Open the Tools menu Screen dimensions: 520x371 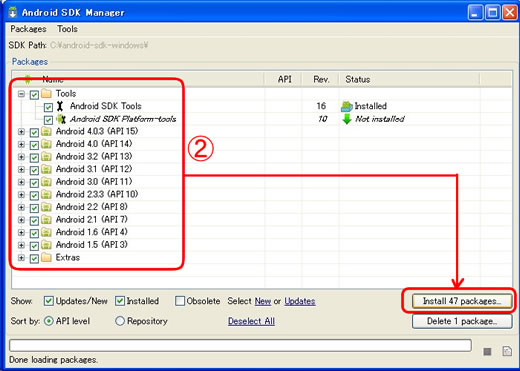pyautogui.click(x=67, y=29)
